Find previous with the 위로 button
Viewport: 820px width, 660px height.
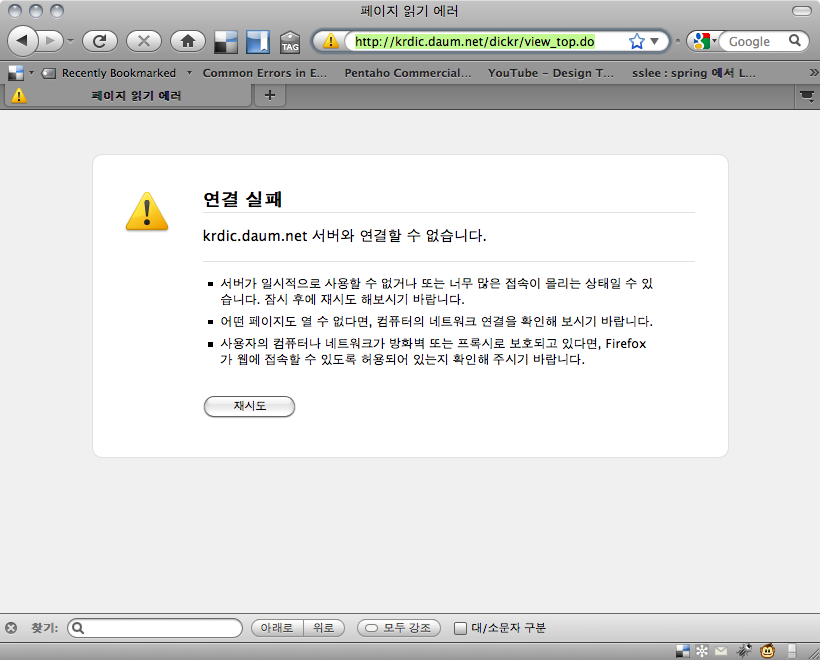tap(324, 628)
